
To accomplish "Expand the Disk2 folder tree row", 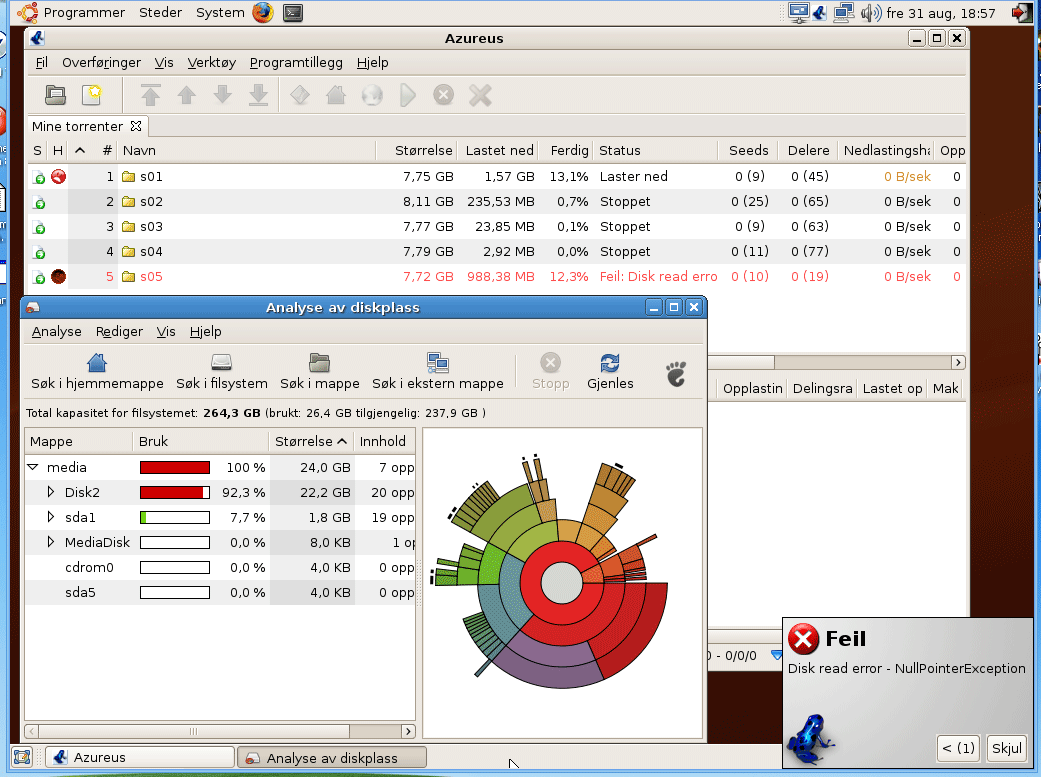I will tap(50, 492).
